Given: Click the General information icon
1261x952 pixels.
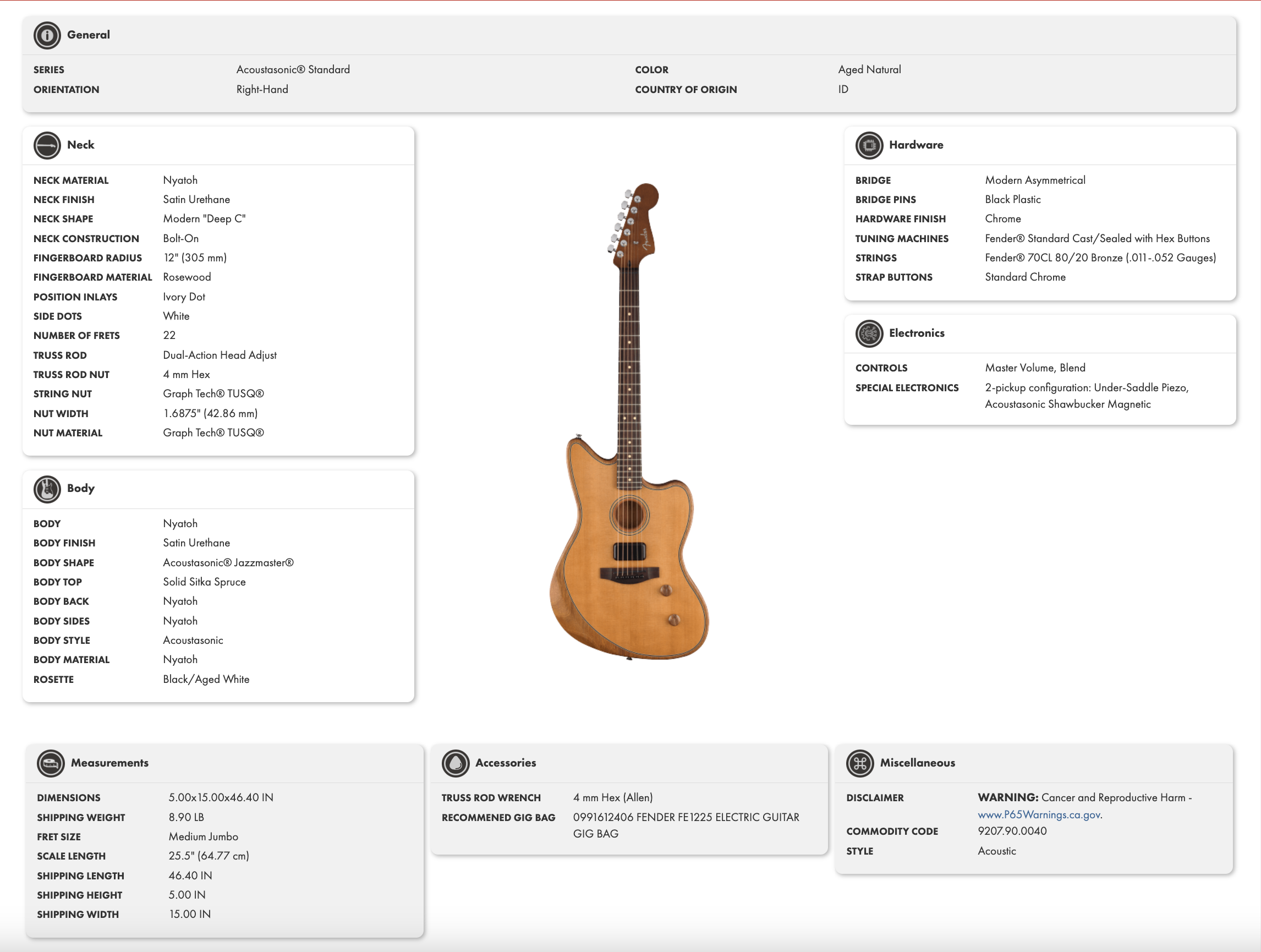Looking at the screenshot, I should click(x=47, y=35).
